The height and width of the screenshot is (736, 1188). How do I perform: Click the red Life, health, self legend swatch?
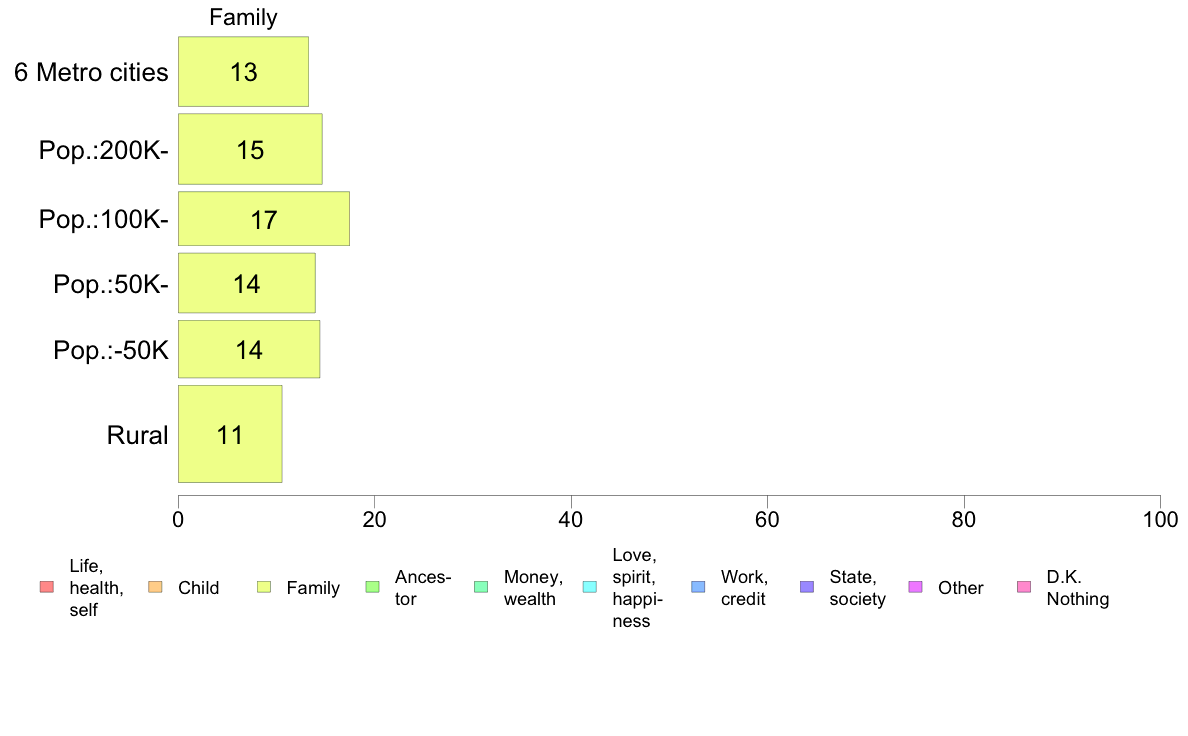click(x=47, y=587)
